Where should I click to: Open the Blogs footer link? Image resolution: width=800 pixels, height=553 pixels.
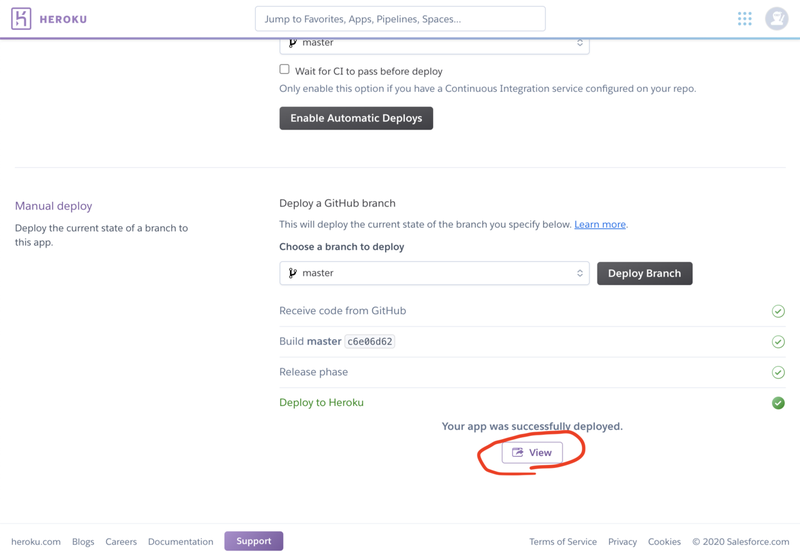point(83,541)
